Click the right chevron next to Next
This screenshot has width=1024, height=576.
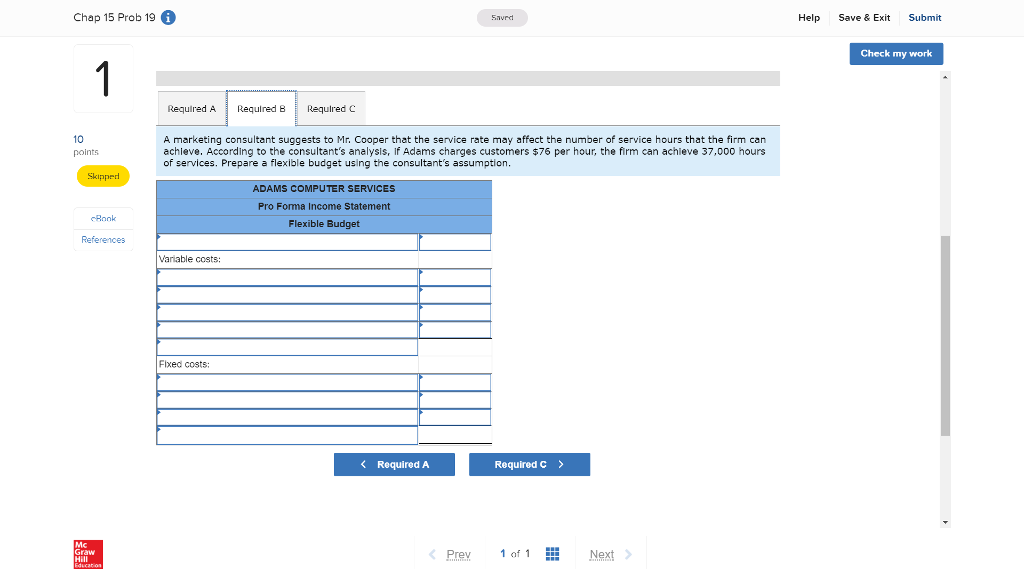pyautogui.click(x=628, y=553)
